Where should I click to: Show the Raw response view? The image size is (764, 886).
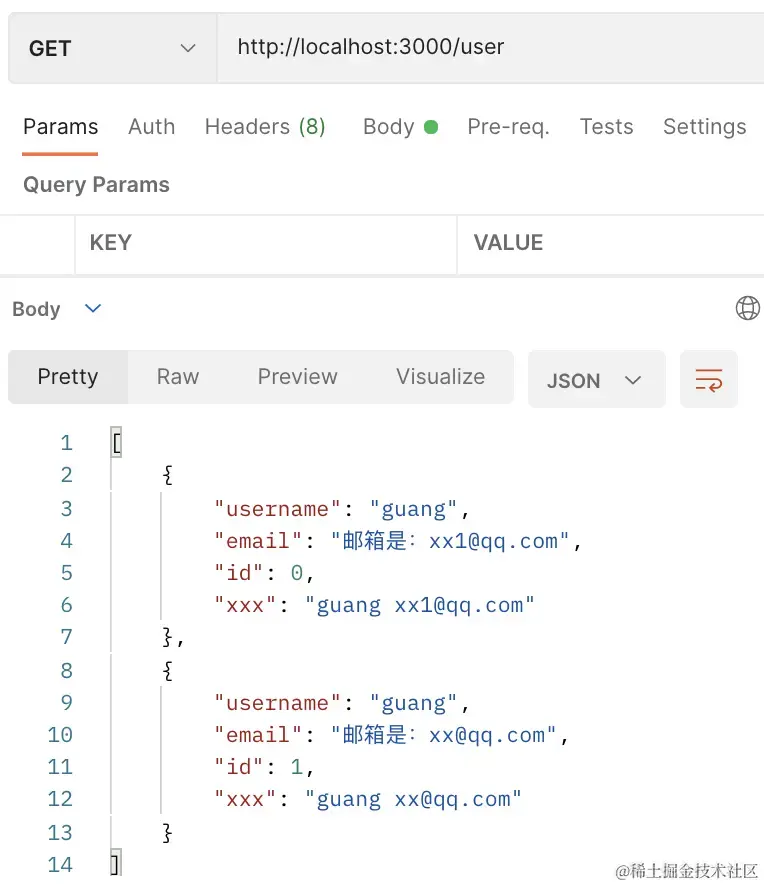coord(178,377)
